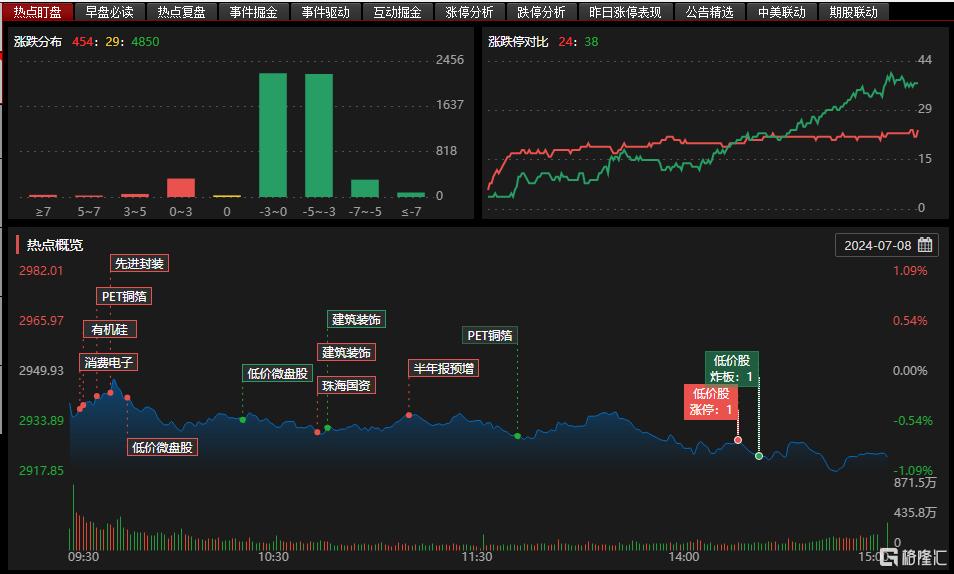This screenshot has height=574, width=954.
Task: Click the green dot under green PET铜箔
Action: tap(518, 436)
